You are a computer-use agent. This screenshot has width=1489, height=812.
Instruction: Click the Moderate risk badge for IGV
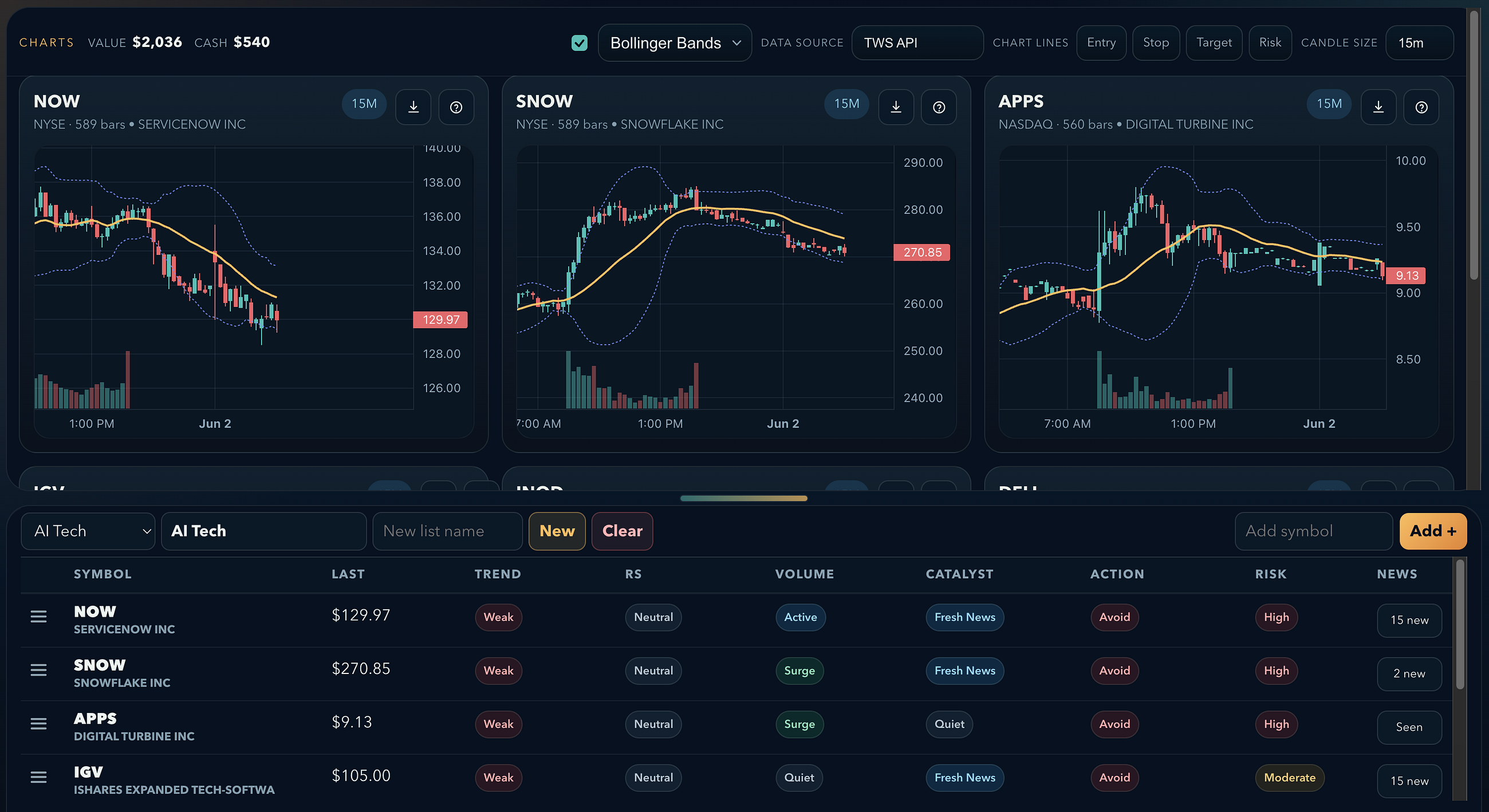(x=1290, y=778)
